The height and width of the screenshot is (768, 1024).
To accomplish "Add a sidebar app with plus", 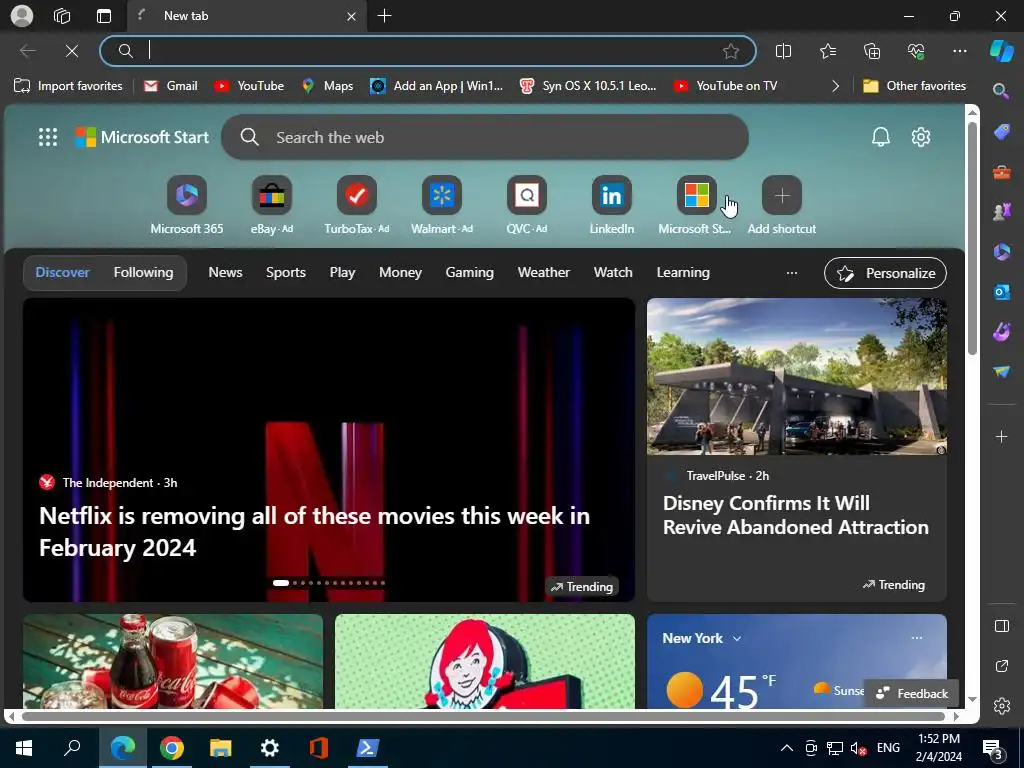I will point(1002,436).
